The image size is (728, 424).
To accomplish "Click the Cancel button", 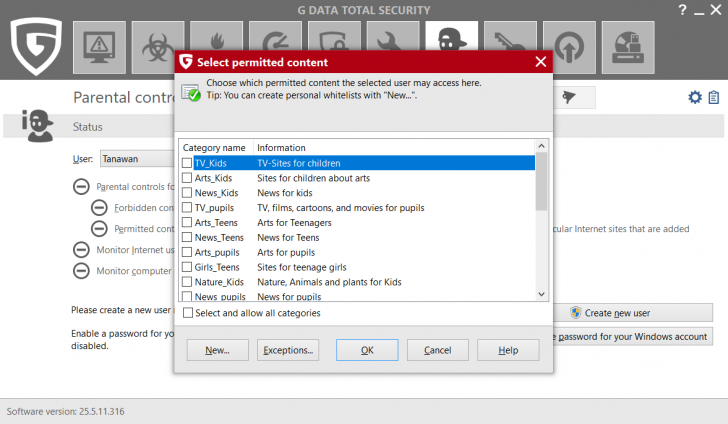I will coord(438,350).
